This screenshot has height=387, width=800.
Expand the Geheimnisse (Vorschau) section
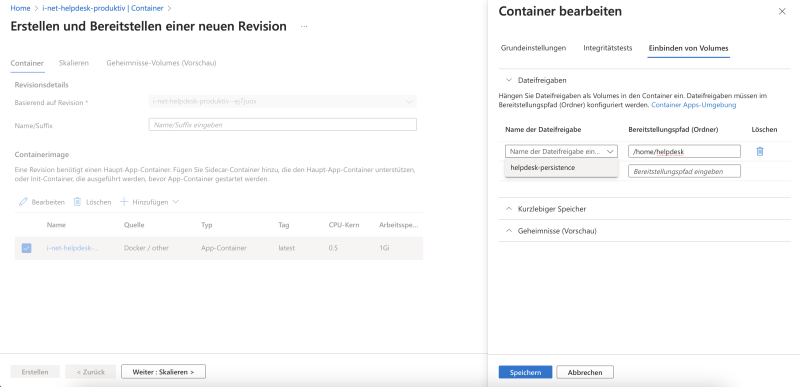[x=509, y=231]
